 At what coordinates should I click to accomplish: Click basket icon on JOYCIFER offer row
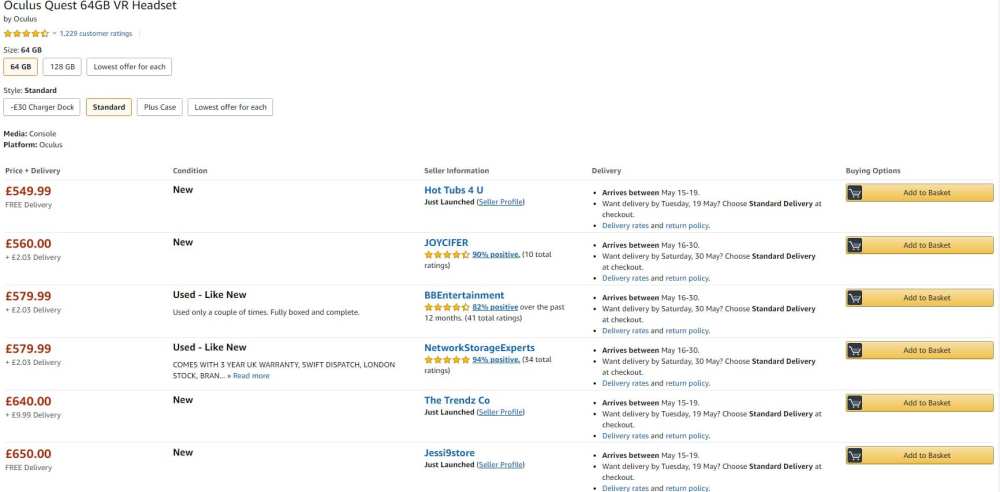tap(855, 246)
